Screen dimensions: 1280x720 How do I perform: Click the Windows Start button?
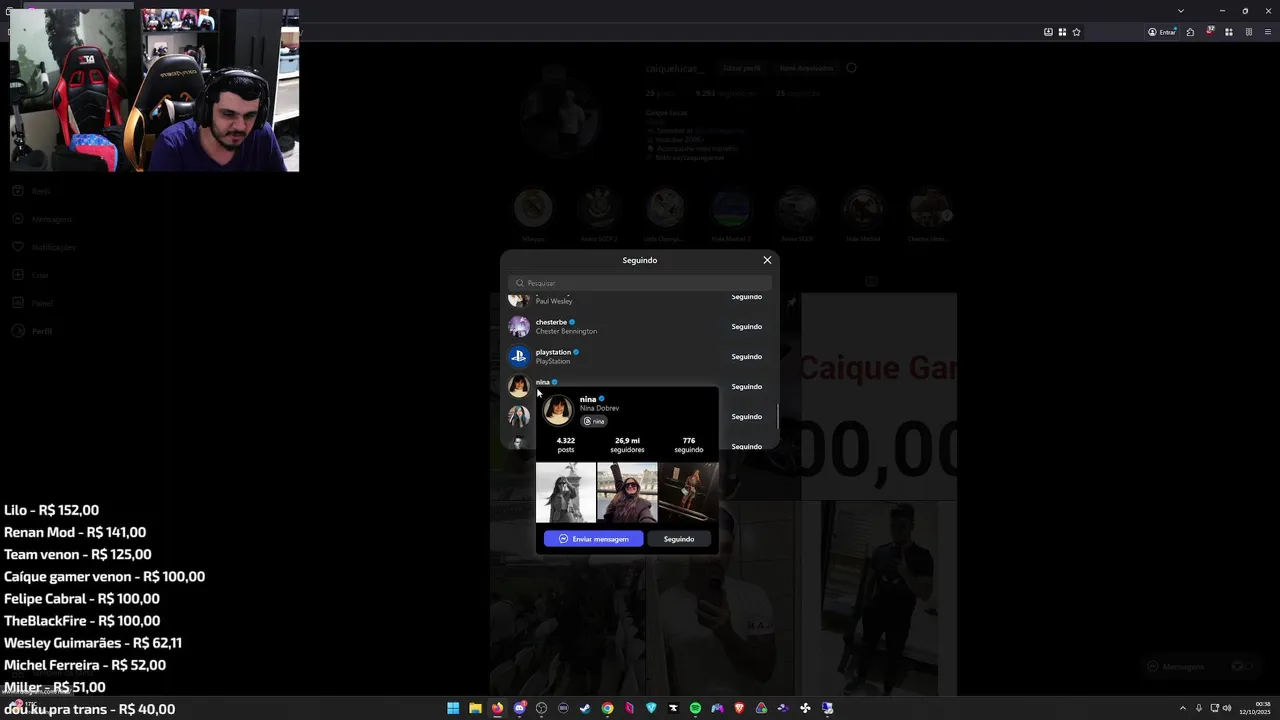pos(453,708)
